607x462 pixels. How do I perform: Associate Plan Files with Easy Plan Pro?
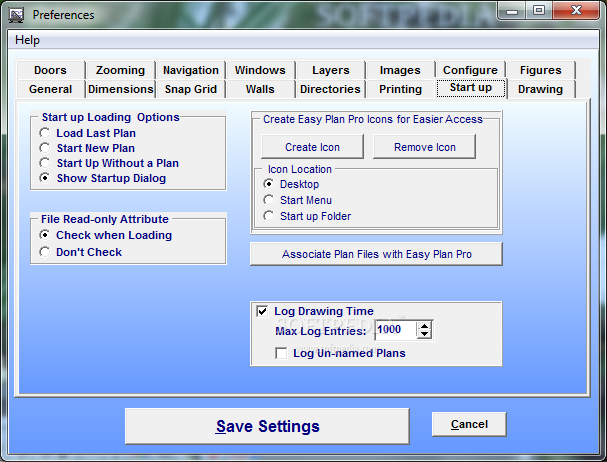point(376,254)
